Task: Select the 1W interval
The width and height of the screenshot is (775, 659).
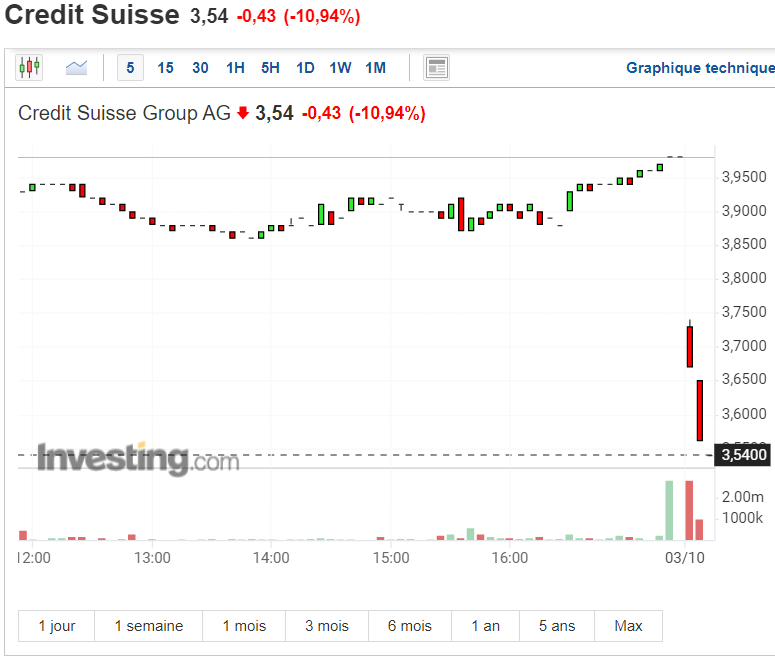Action: coord(340,67)
